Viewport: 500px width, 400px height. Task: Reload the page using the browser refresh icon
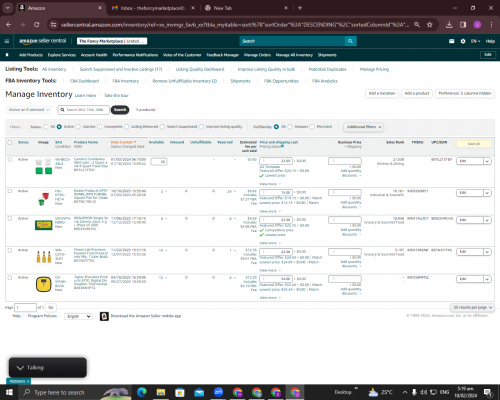coord(37,24)
